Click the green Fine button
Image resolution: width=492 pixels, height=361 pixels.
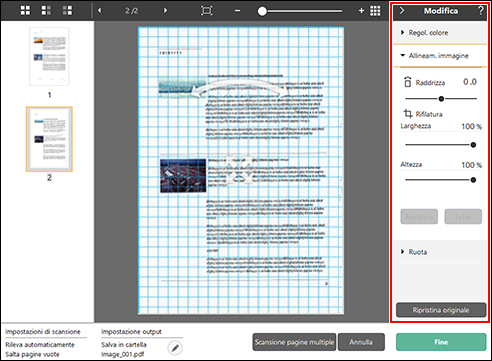pos(441,342)
